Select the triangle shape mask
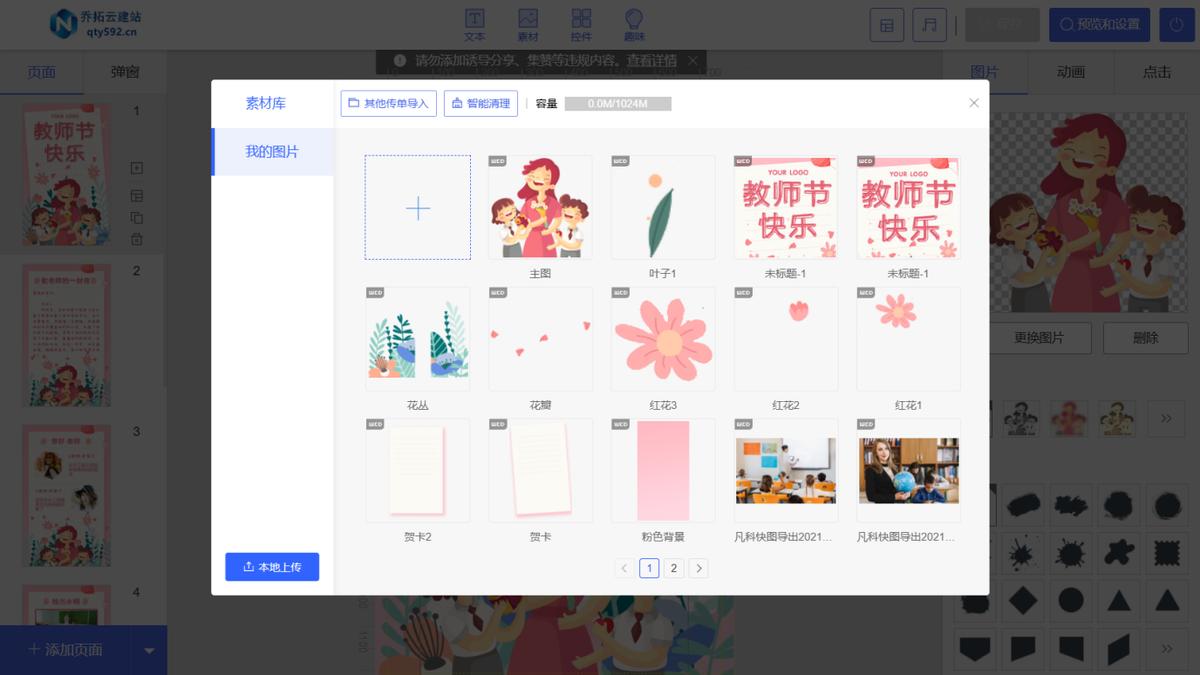This screenshot has height=675, width=1200. pyautogui.click(x=1118, y=601)
